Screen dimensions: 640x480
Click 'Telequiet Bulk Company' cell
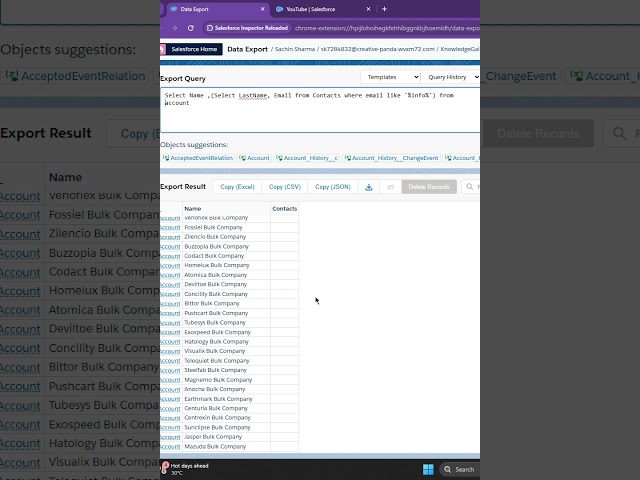click(x=226, y=361)
